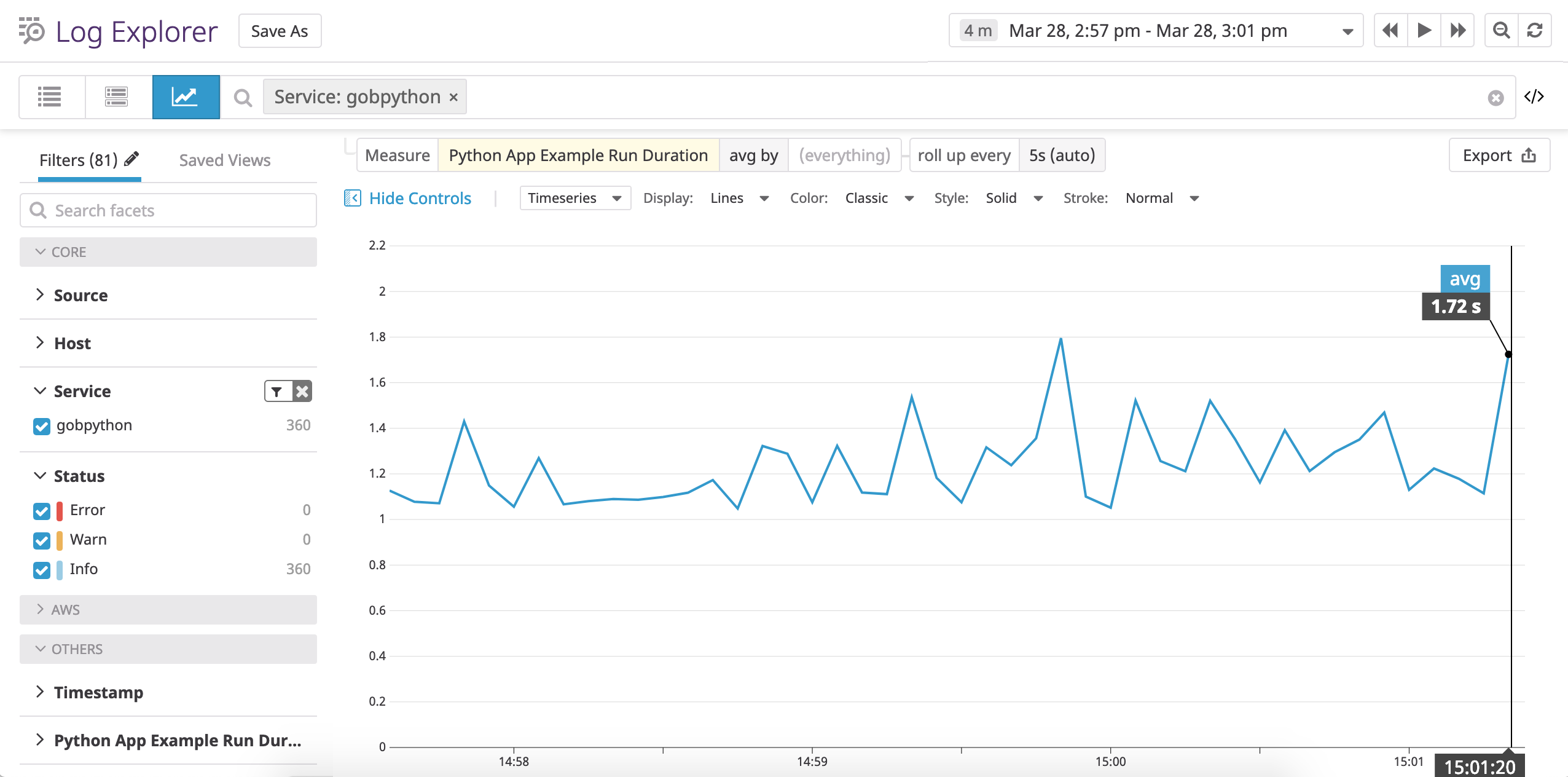Disable the Error status filter
Screen dimensions: 1568x777
(x=41, y=511)
